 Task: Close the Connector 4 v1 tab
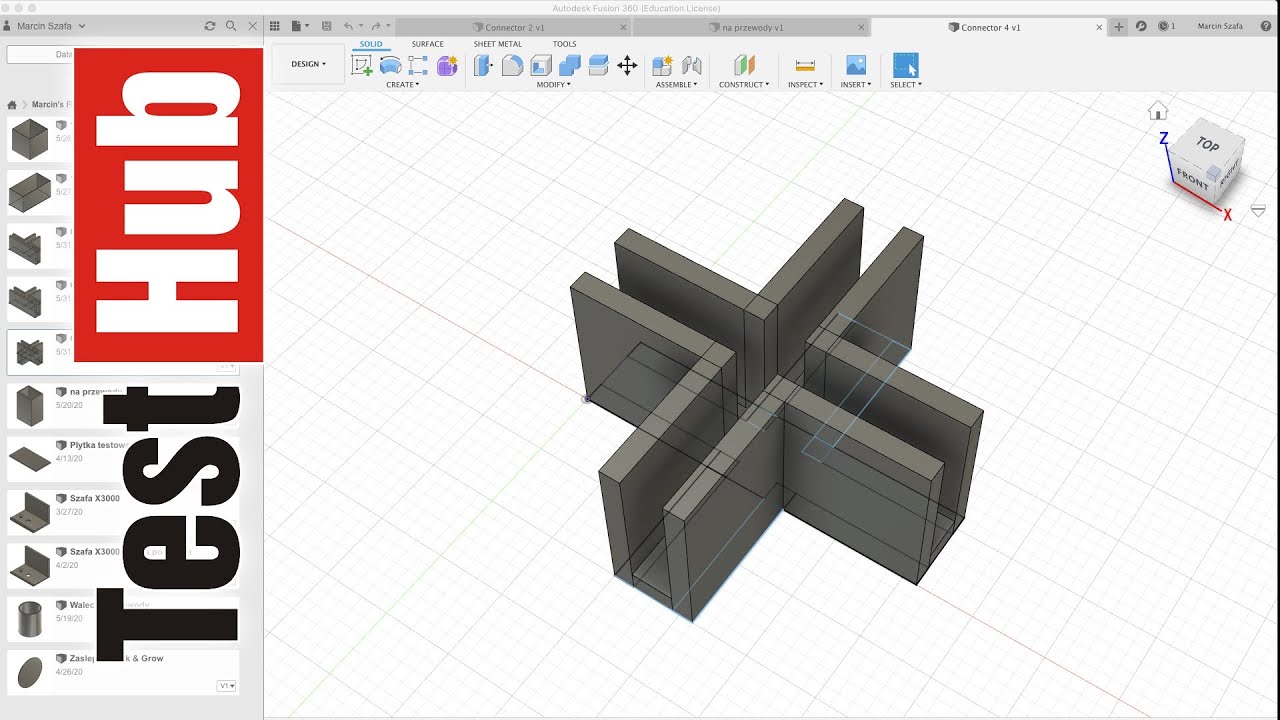pyautogui.click(x=1099, y=27)
